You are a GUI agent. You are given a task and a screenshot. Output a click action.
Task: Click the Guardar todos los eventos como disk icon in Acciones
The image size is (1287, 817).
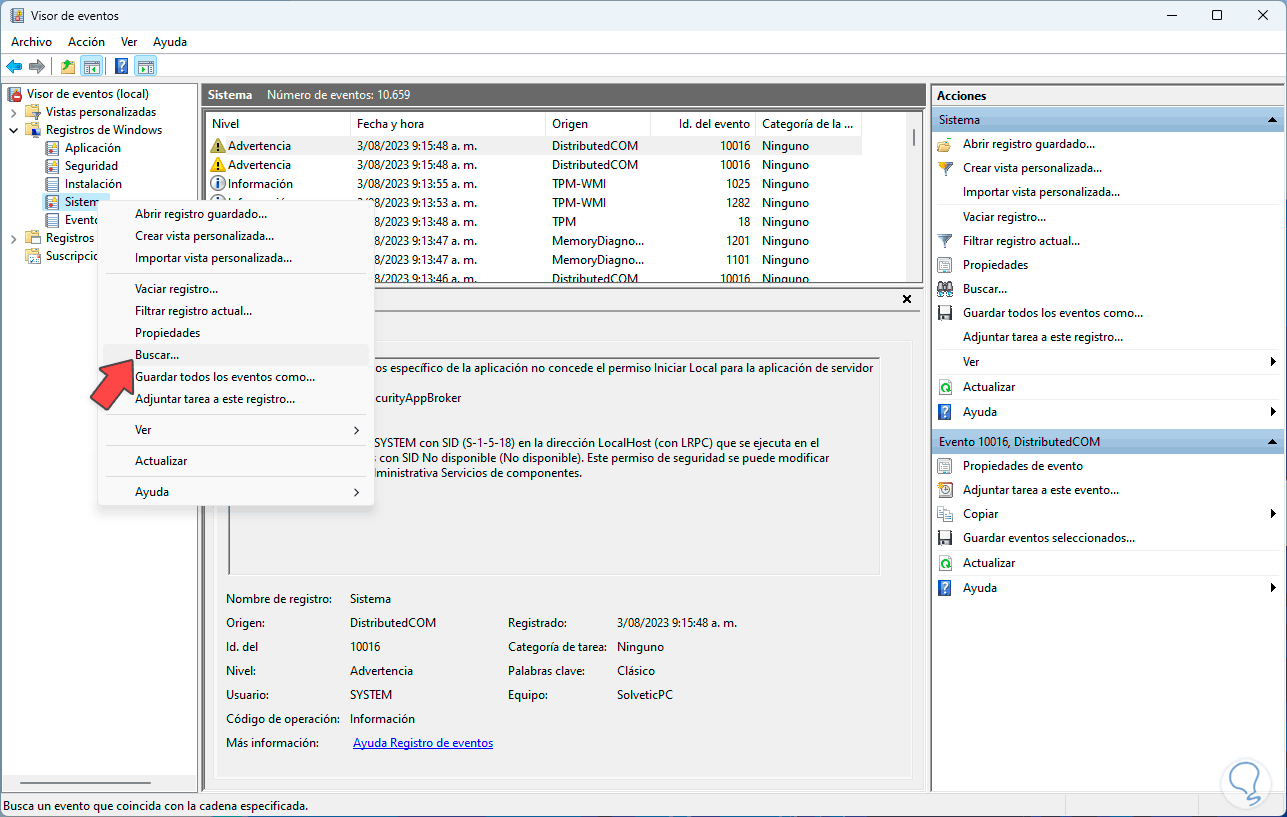click(x=945, y=313)
